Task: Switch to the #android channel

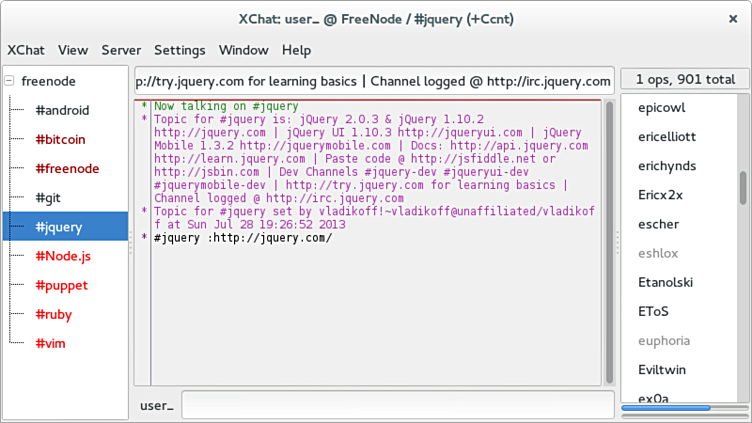Action: pos(62,111)
